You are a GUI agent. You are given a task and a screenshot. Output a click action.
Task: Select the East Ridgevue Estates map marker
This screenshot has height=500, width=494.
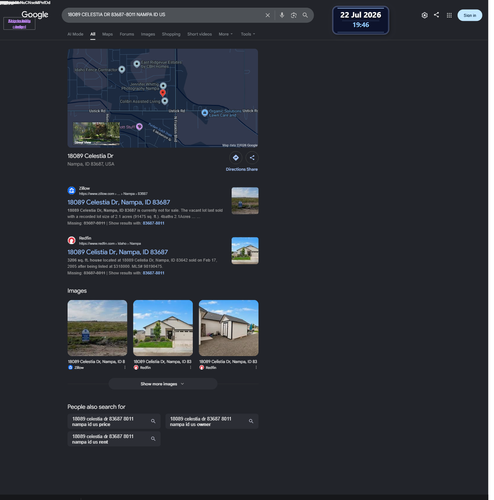point(138,64)
